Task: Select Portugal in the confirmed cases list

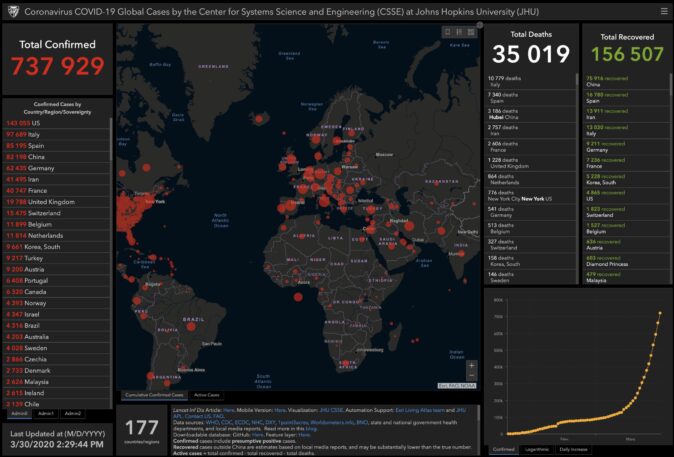Action: (x=56, y=280)
